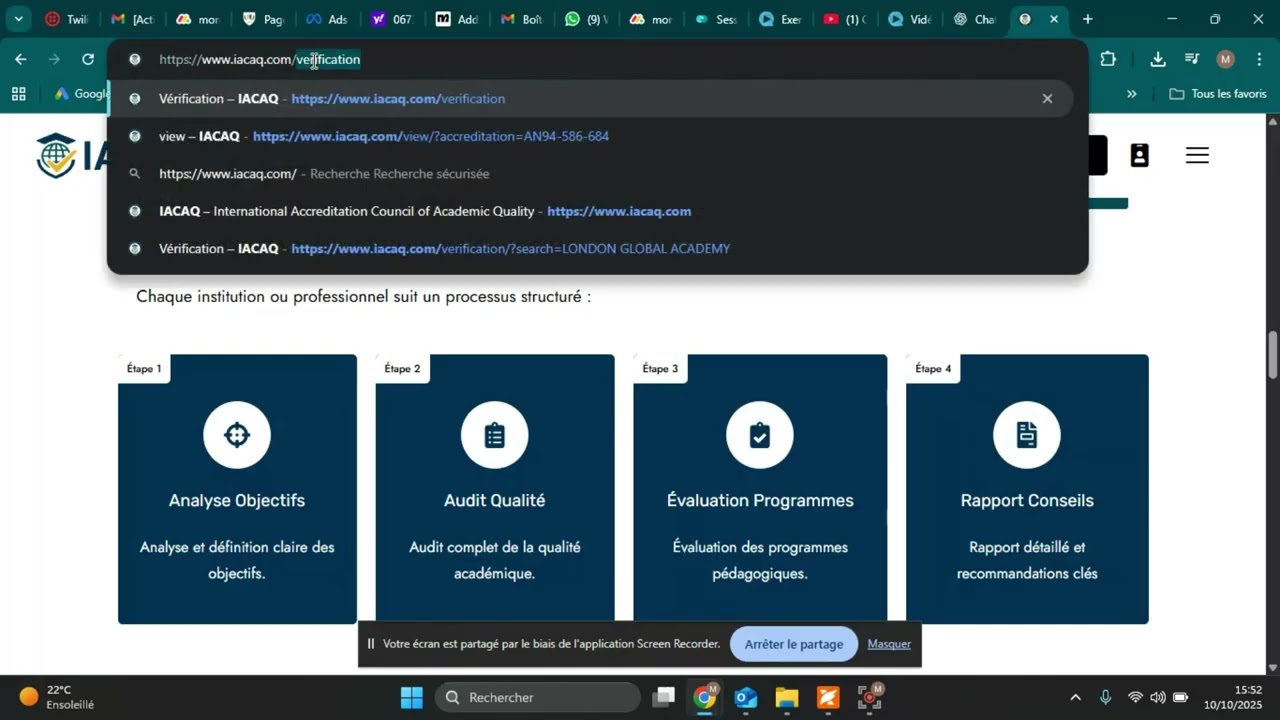Click the report icon in Rapport Conseils card

[x=1026, y=435]
